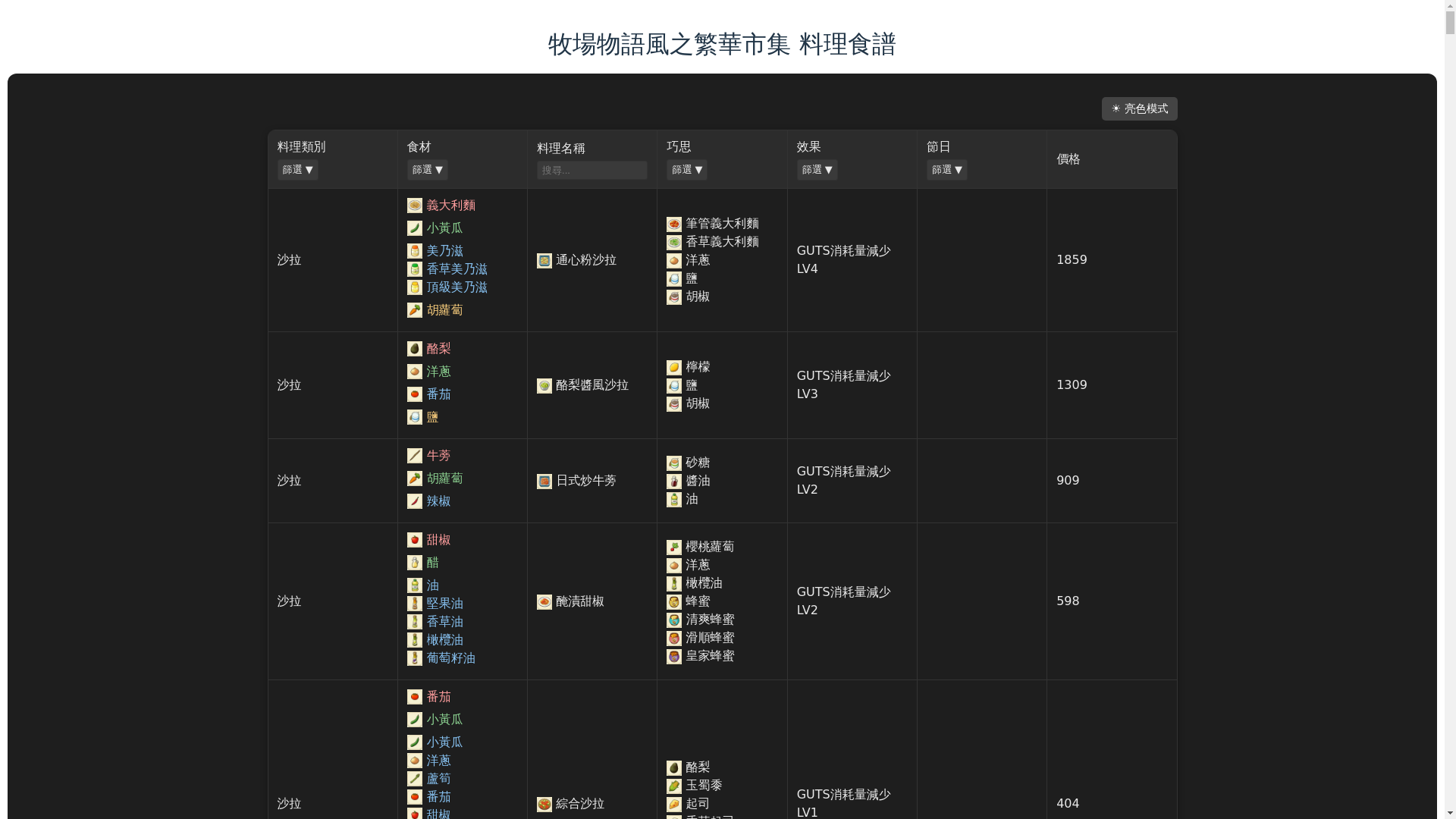Open the 效果 filter dropdown

[817, 170]
